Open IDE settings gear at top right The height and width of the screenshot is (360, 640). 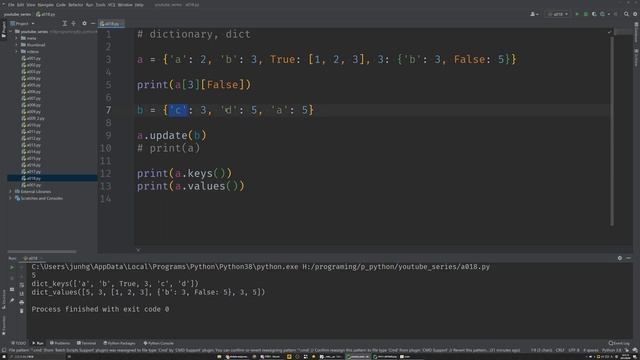point(635,14)
